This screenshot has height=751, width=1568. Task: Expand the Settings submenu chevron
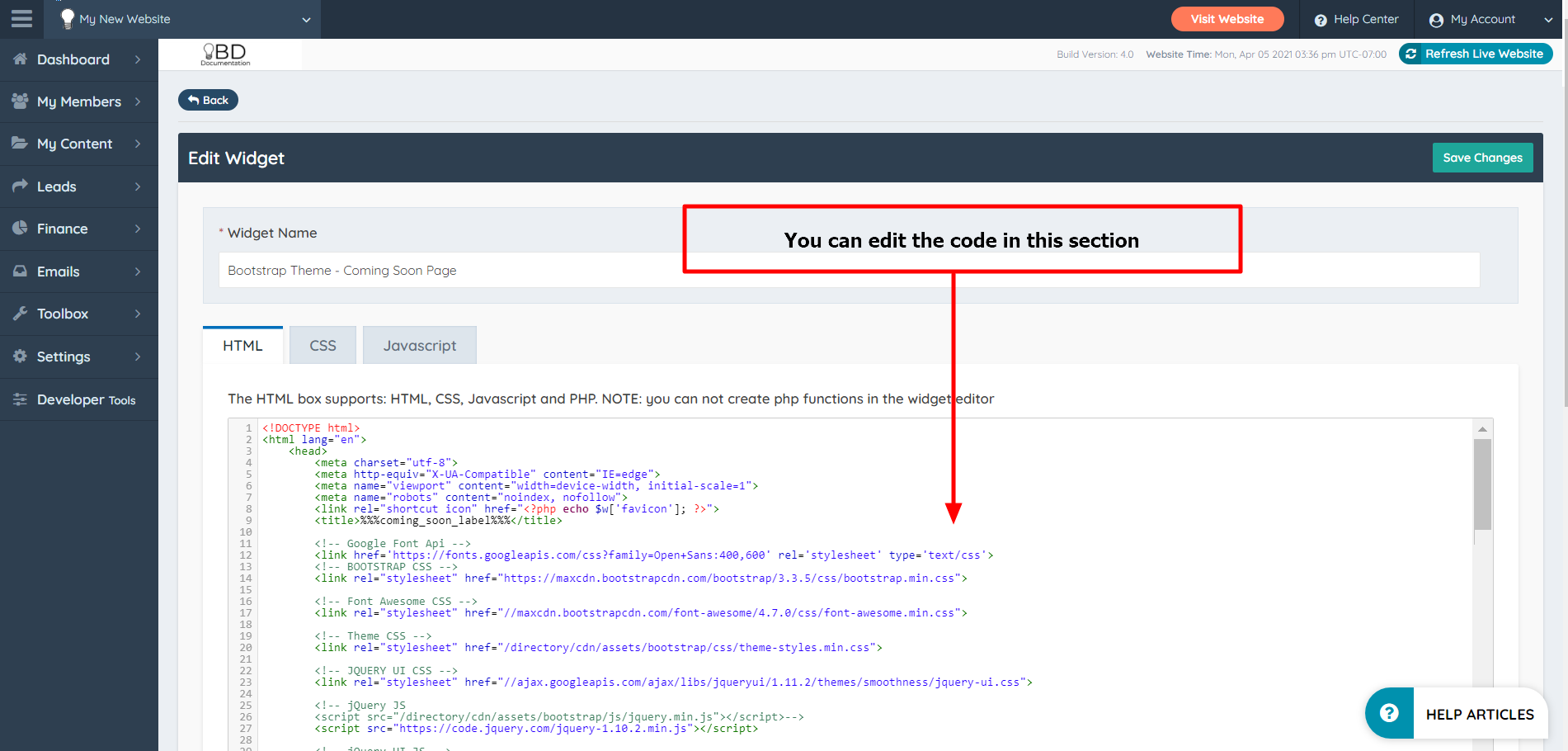tap(138, 357)
